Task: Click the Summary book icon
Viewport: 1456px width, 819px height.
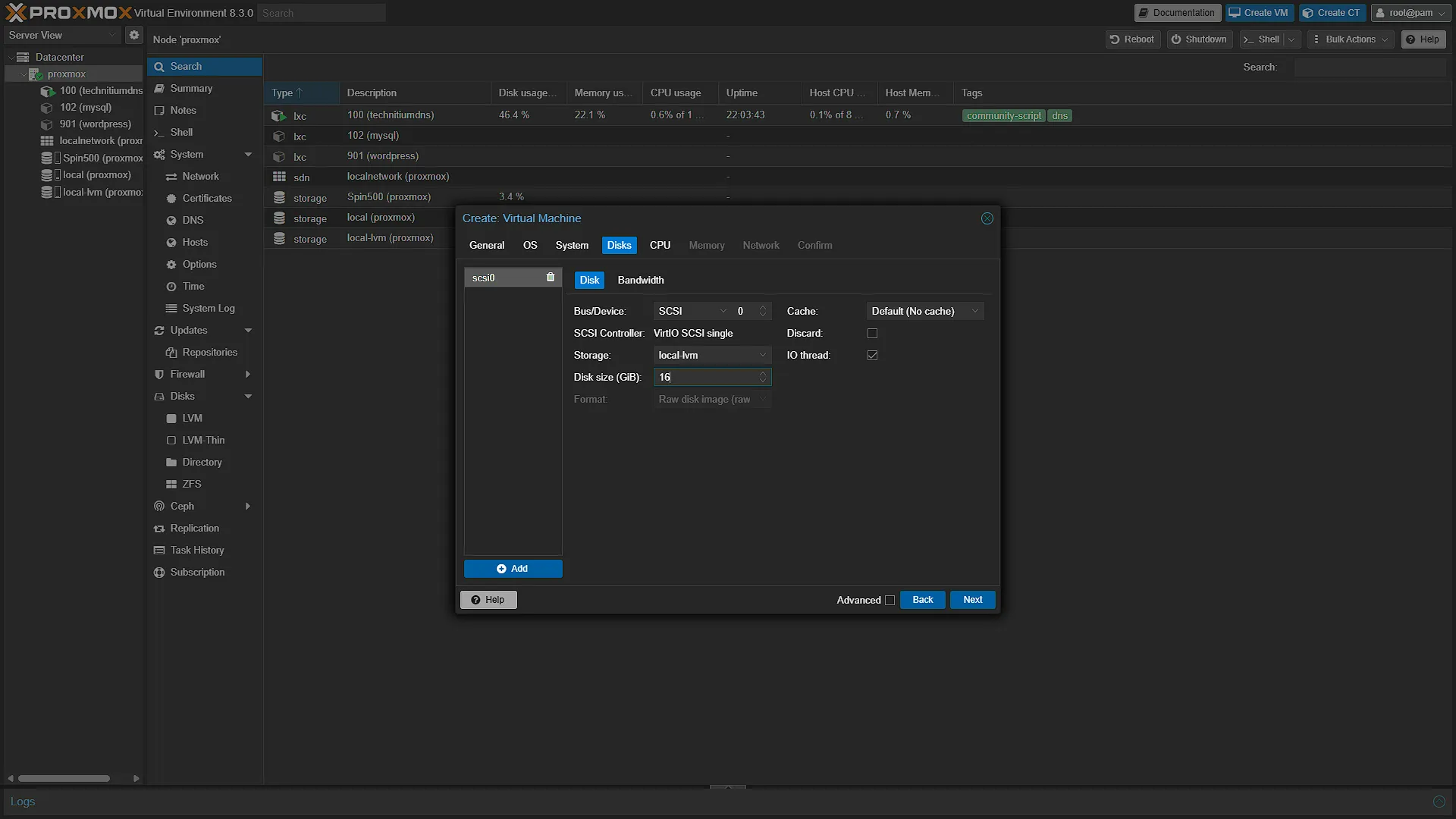Action: pos(159,88)
